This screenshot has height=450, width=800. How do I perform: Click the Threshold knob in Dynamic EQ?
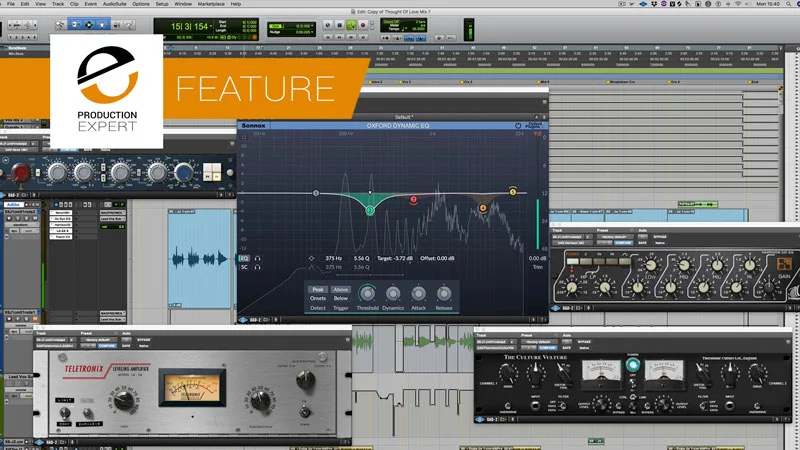[367, 293]
